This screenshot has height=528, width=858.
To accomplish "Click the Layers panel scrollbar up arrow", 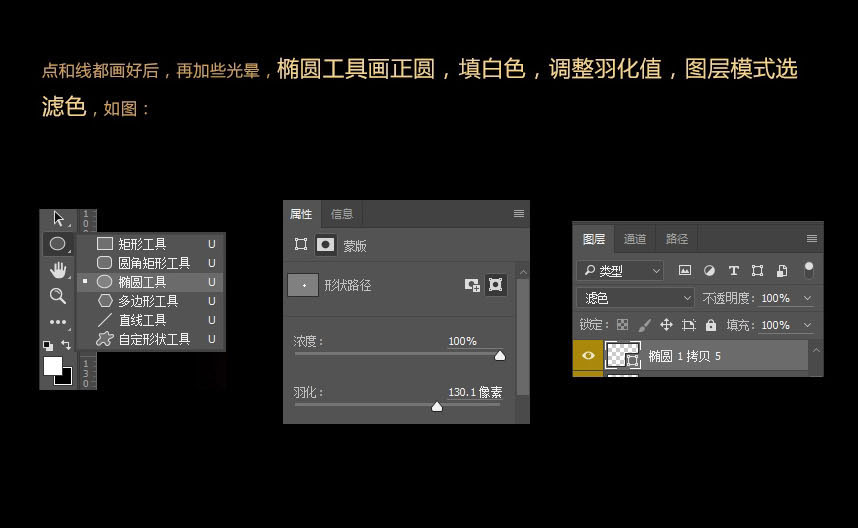I will click(816, 350).
